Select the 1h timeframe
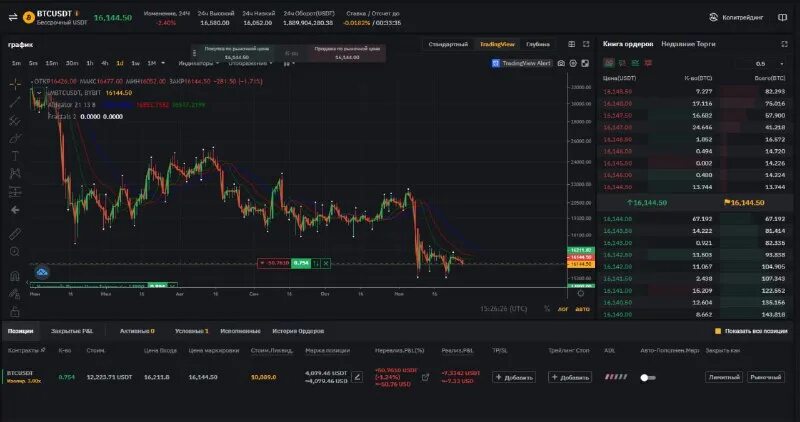This screenshot has height=422, width=800. [90, 63]
